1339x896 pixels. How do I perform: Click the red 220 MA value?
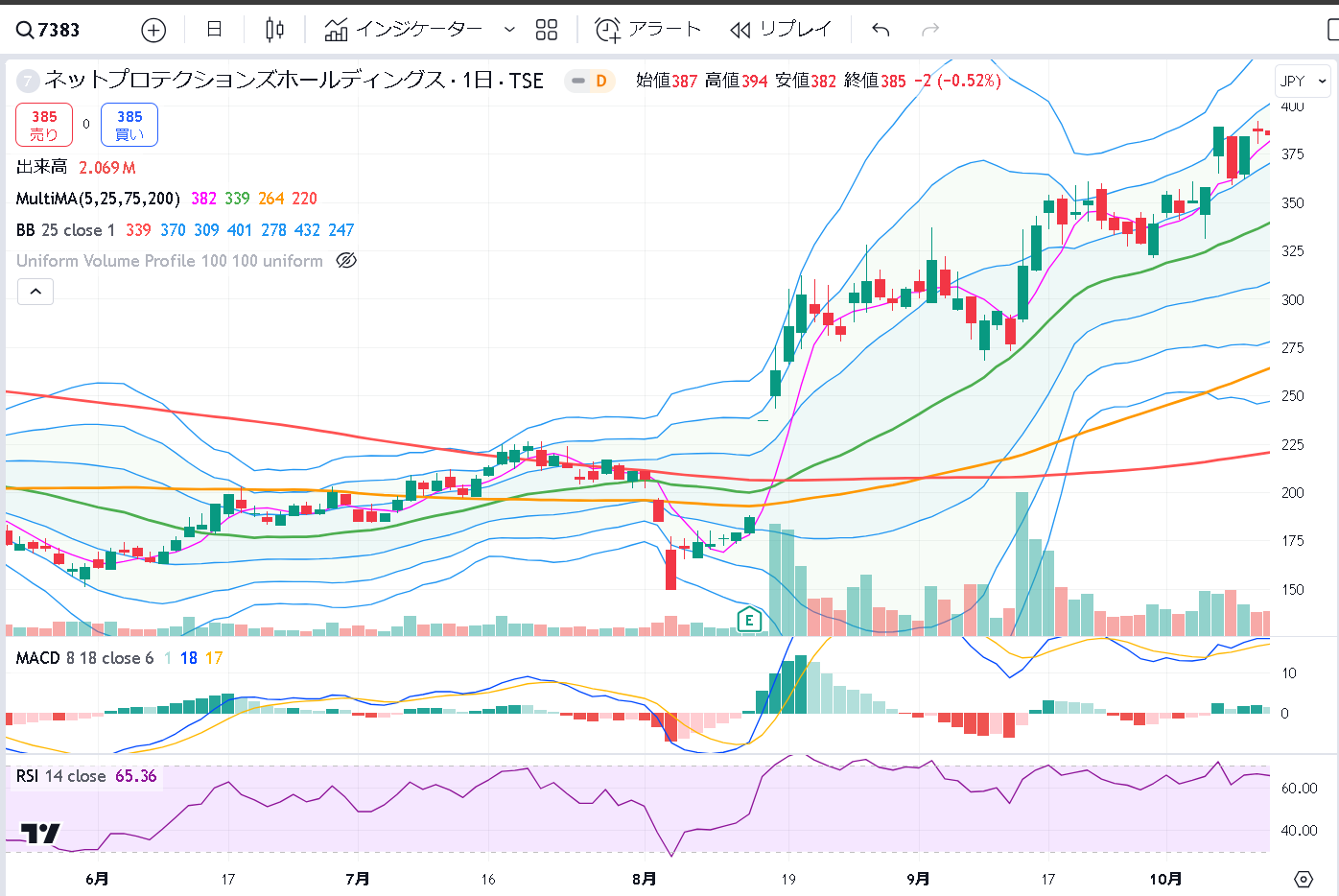[304, 199]
